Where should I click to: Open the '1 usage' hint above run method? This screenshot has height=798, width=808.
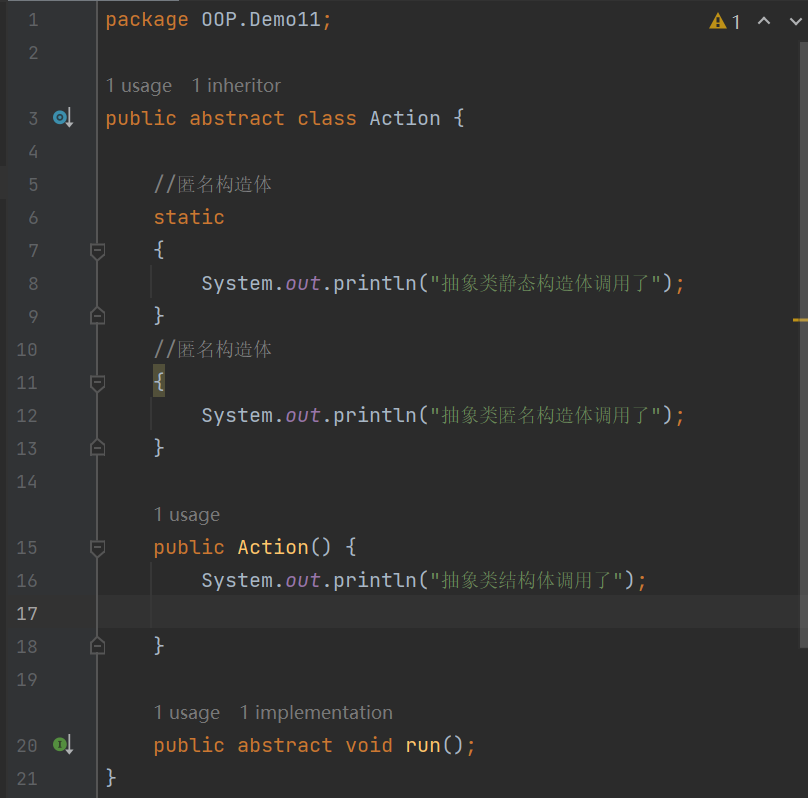click(x=187, y=712)
